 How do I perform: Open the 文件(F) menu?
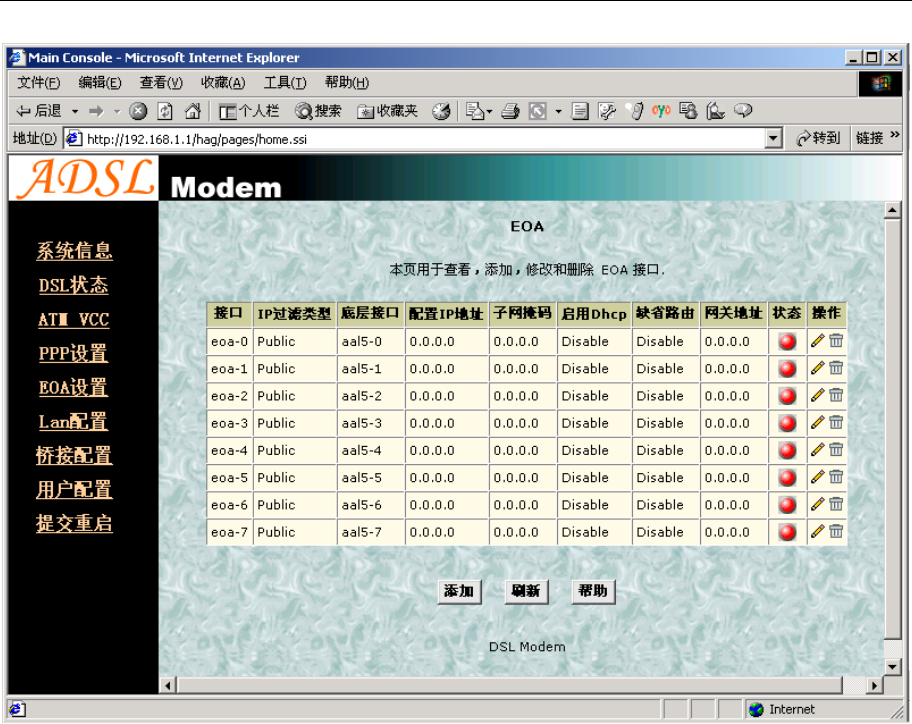point(38,83)
